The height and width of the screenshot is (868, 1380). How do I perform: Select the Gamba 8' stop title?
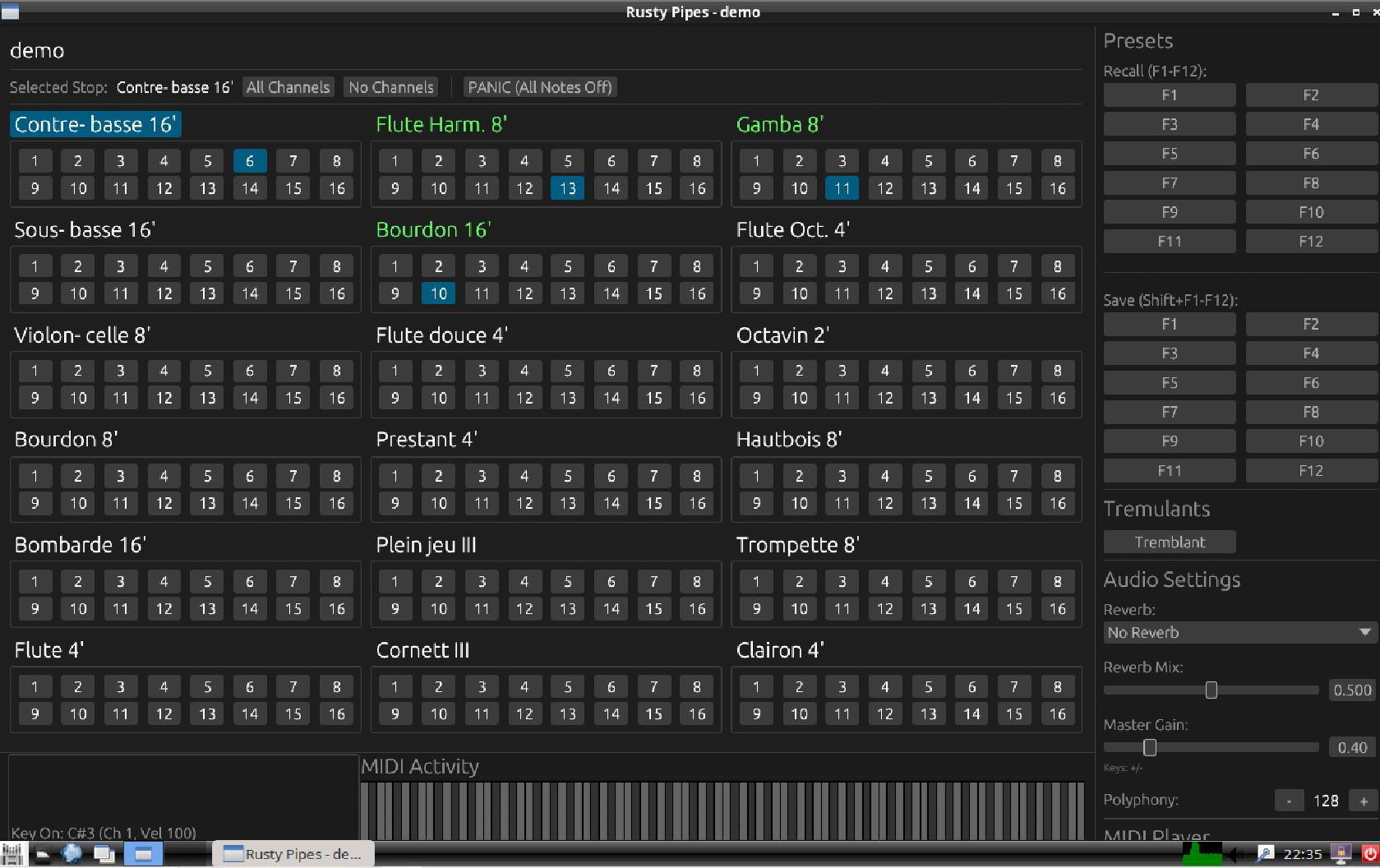[780, 125]
